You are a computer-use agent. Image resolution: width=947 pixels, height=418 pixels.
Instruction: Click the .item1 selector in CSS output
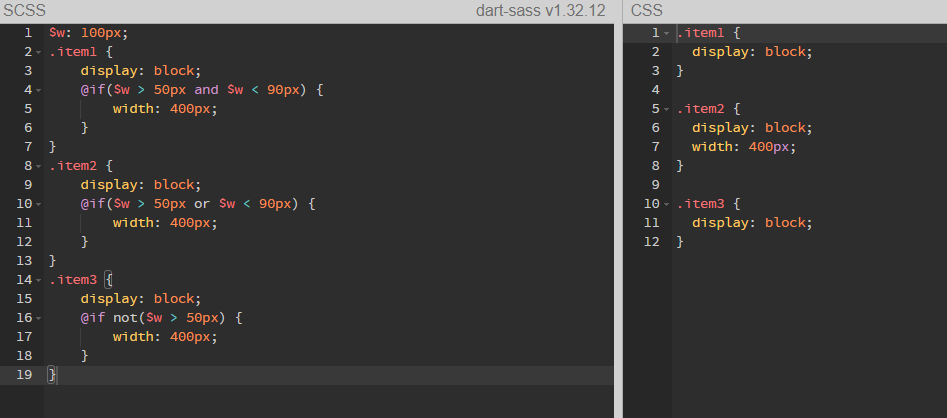(700, 33)
